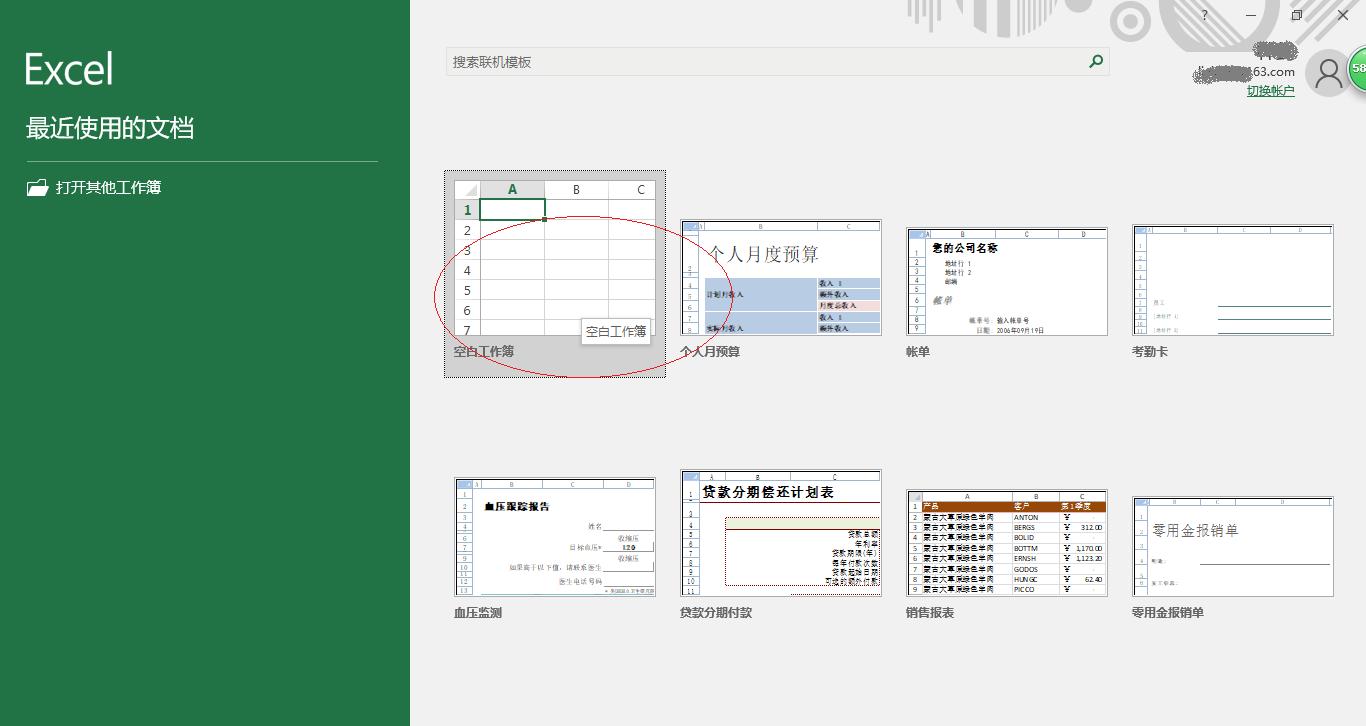Restore the window with the maximize button
1366x726 pixels.
[x=1295, y=16]
